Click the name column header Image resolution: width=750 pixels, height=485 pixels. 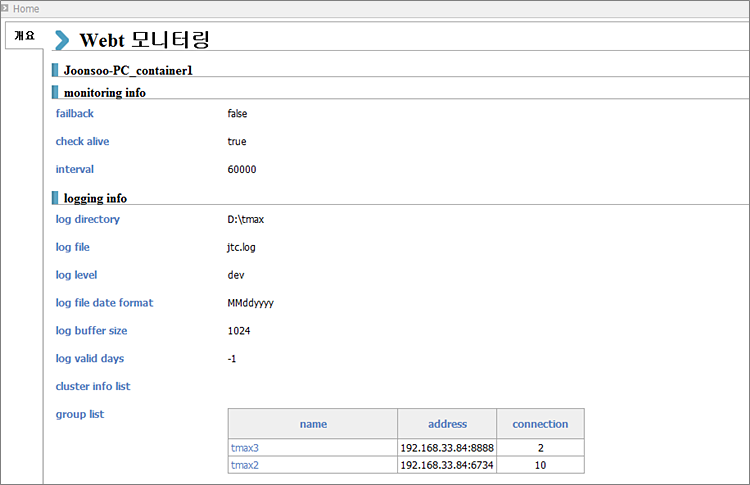tap(313, 424)
